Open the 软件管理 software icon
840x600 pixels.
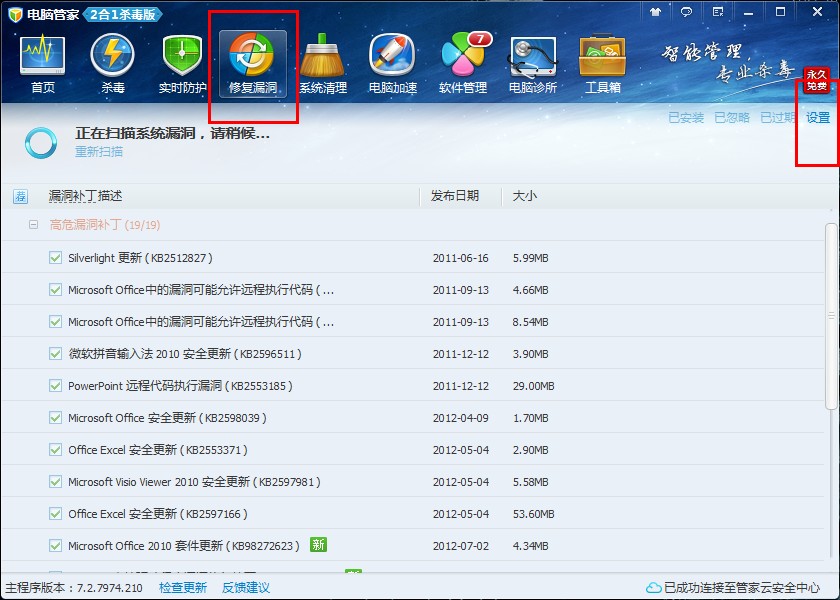pos(463,63)
